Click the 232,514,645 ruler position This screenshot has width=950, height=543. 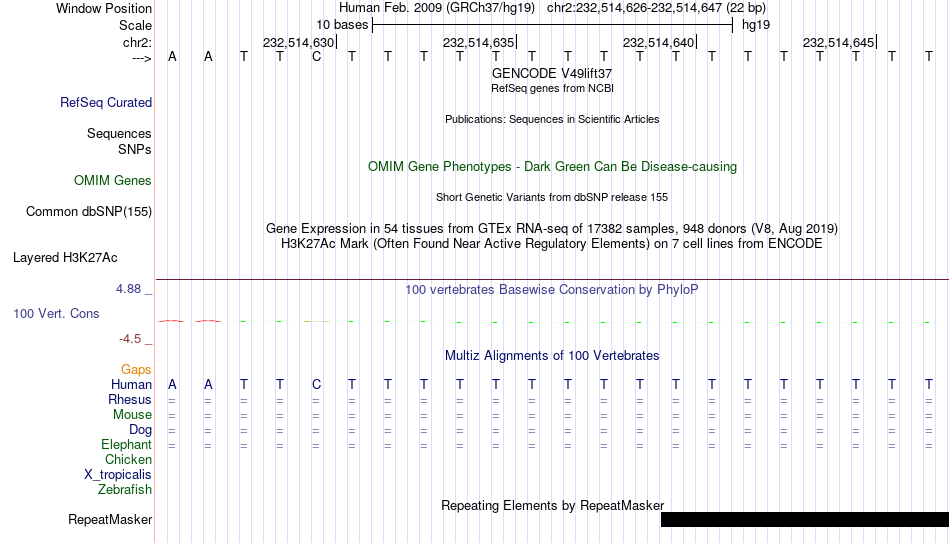(x=839, y=42)
